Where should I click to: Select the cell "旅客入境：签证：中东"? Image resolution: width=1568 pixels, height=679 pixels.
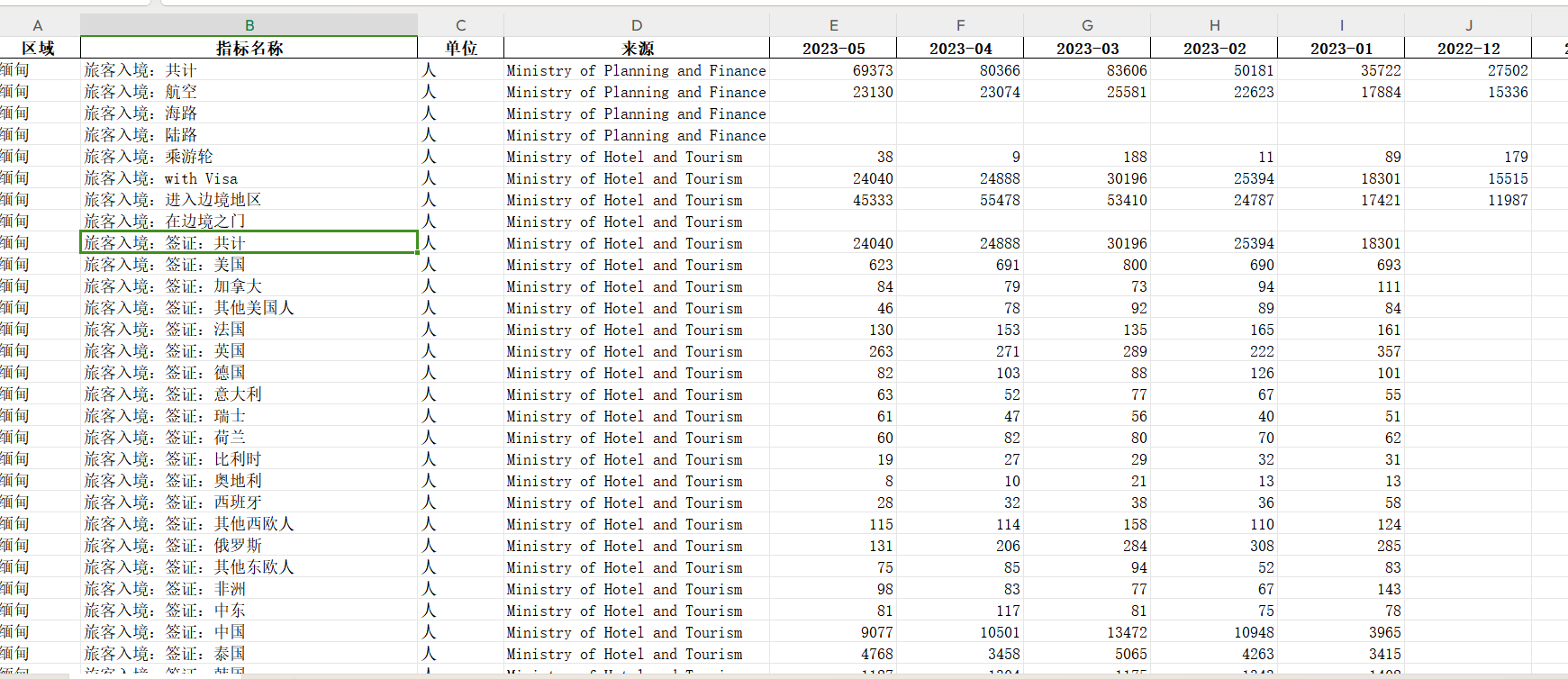(249, 610)
